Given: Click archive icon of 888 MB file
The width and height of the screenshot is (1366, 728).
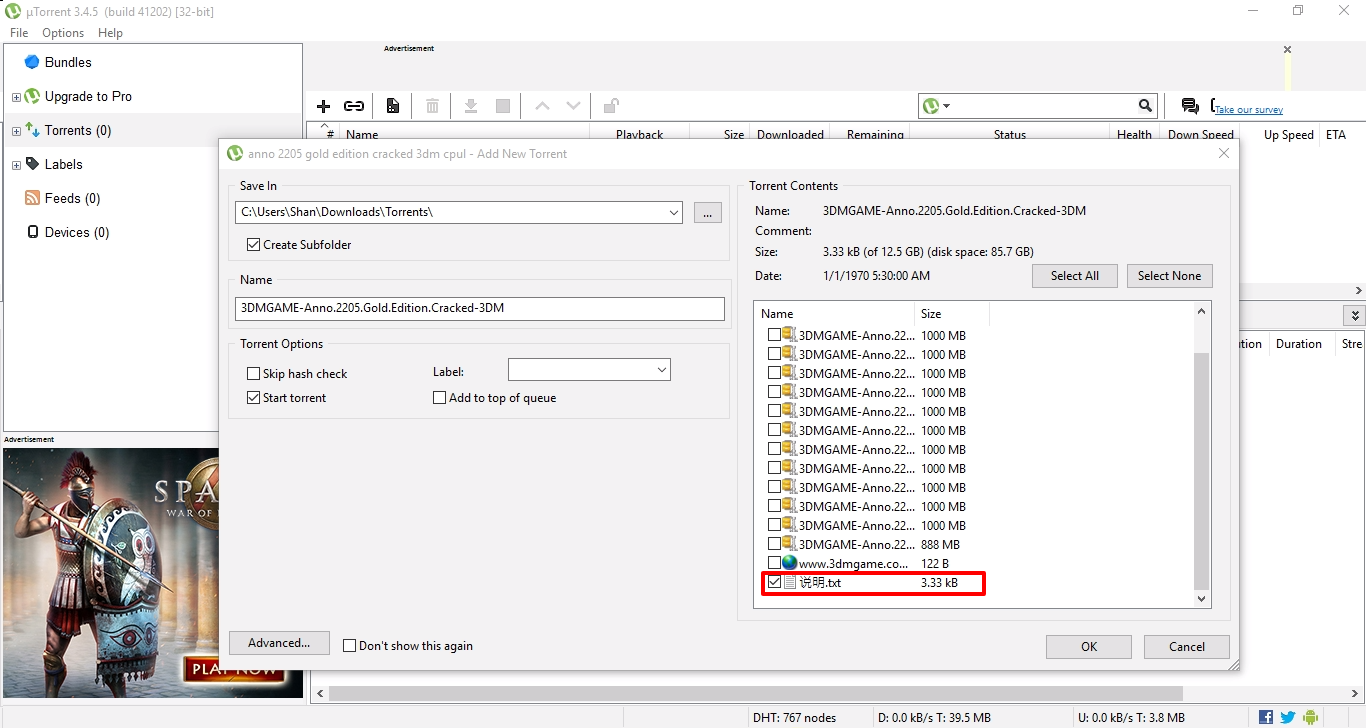Looking at the screenshot, I should pos(789,544).
